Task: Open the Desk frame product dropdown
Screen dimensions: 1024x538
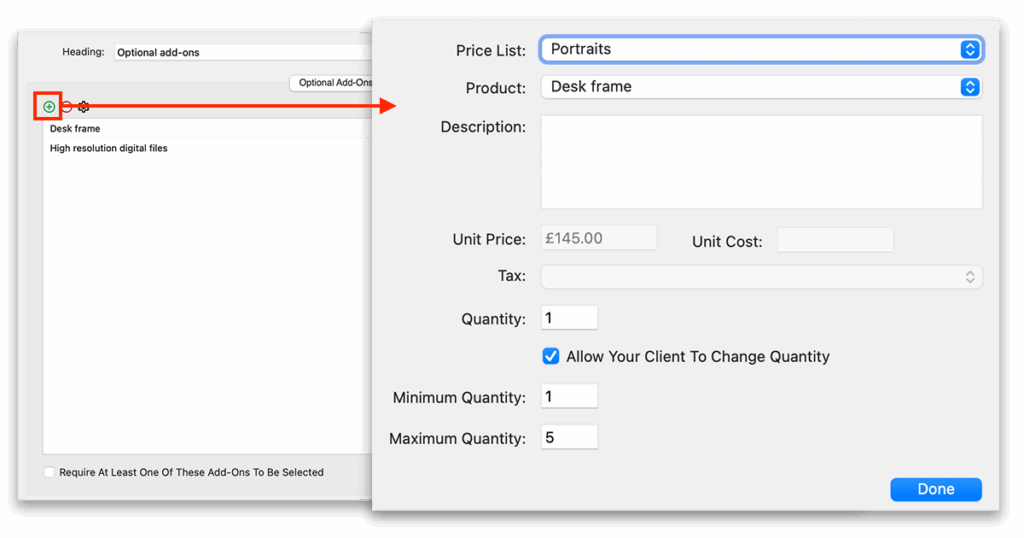Action: (x=761, y=87)
